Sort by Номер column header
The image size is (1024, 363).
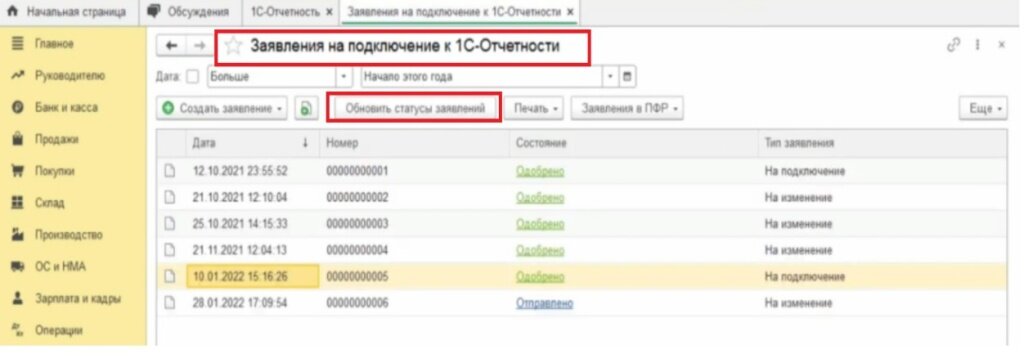coord(413,143)
